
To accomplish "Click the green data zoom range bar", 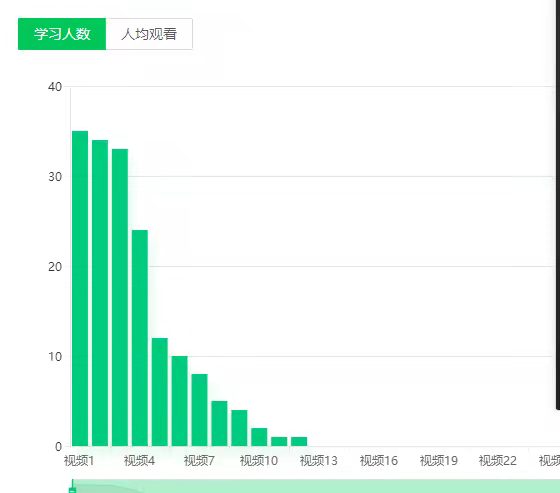I will (x=316, y=487).
